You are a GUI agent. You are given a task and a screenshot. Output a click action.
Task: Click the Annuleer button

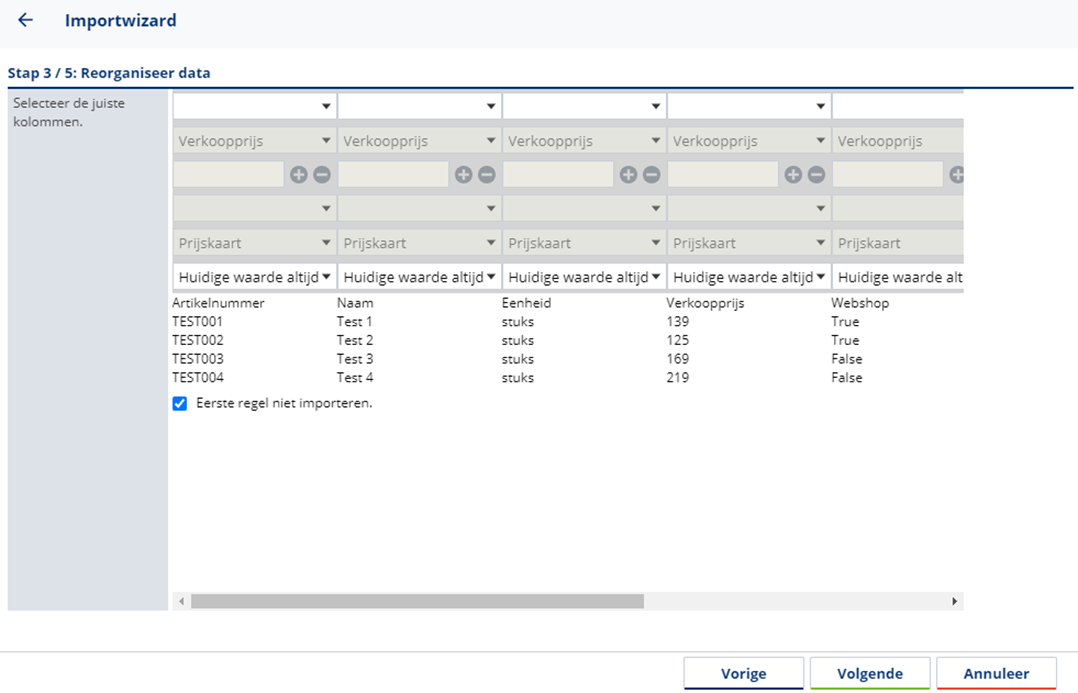coord(996,674)
